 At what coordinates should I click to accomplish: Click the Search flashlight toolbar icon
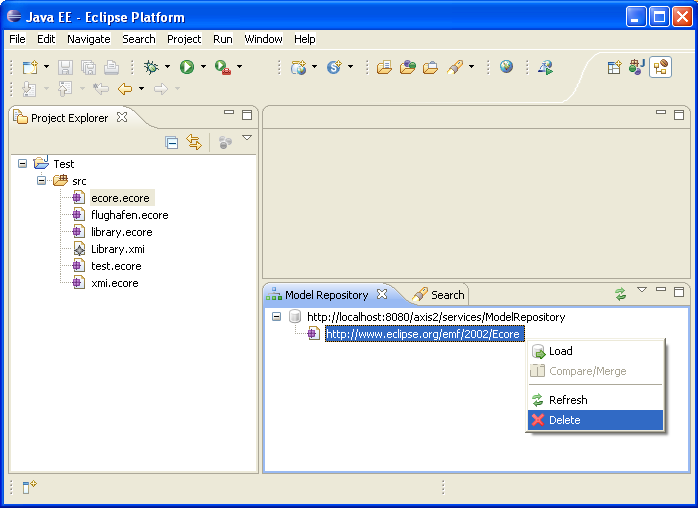[x=455, y=67]
